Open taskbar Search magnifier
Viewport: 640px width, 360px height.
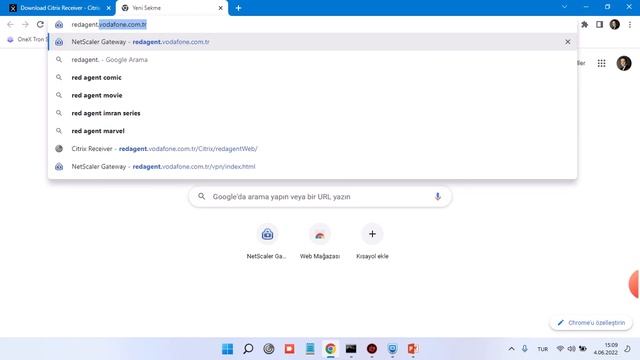(x=248, y=349)
